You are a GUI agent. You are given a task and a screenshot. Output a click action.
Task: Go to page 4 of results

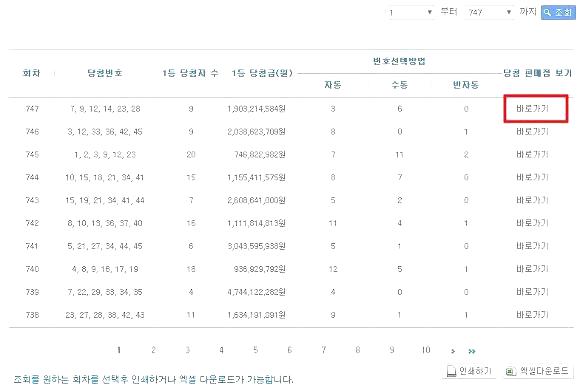(x=221, y=350)
